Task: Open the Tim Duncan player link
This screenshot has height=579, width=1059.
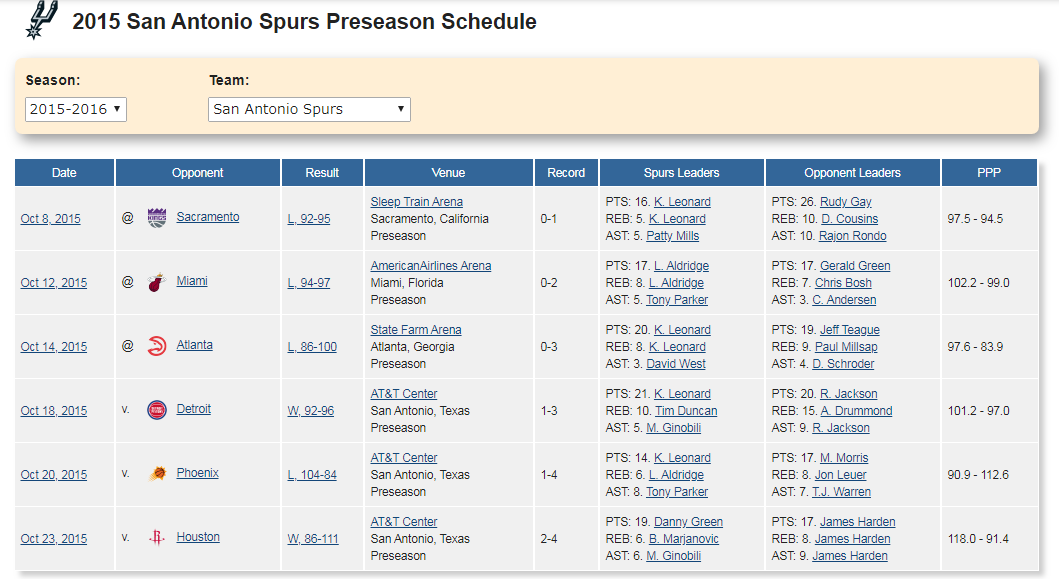Action: (686, 411)
